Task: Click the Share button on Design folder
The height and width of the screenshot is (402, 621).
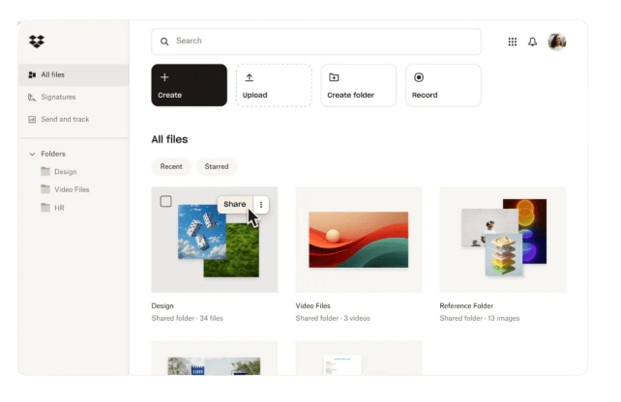Action: coord(234,204)
